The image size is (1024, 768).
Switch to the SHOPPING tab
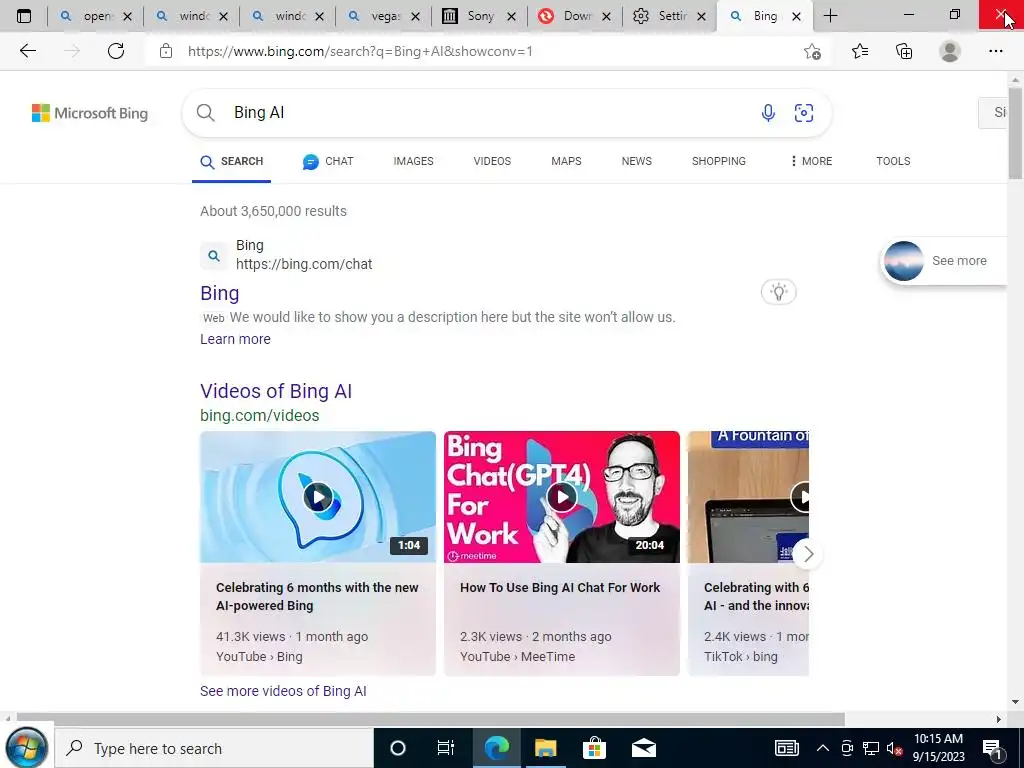[718, 161]
